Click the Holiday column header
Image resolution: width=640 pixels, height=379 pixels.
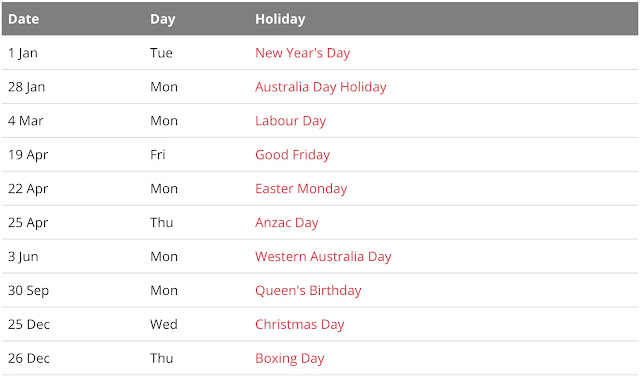click(280, 19)
